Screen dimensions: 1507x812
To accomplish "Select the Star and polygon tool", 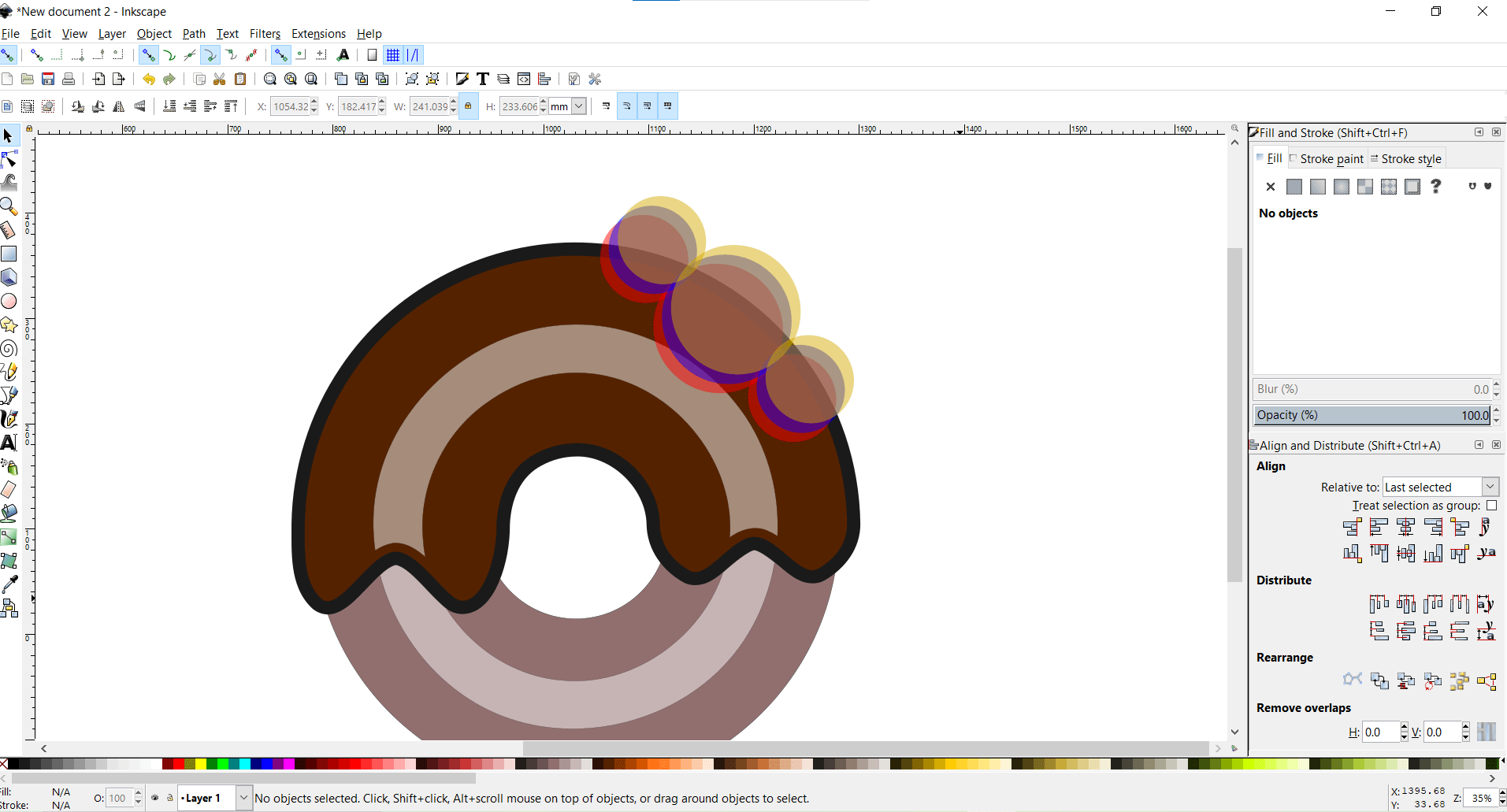I will tap(9, 324).
